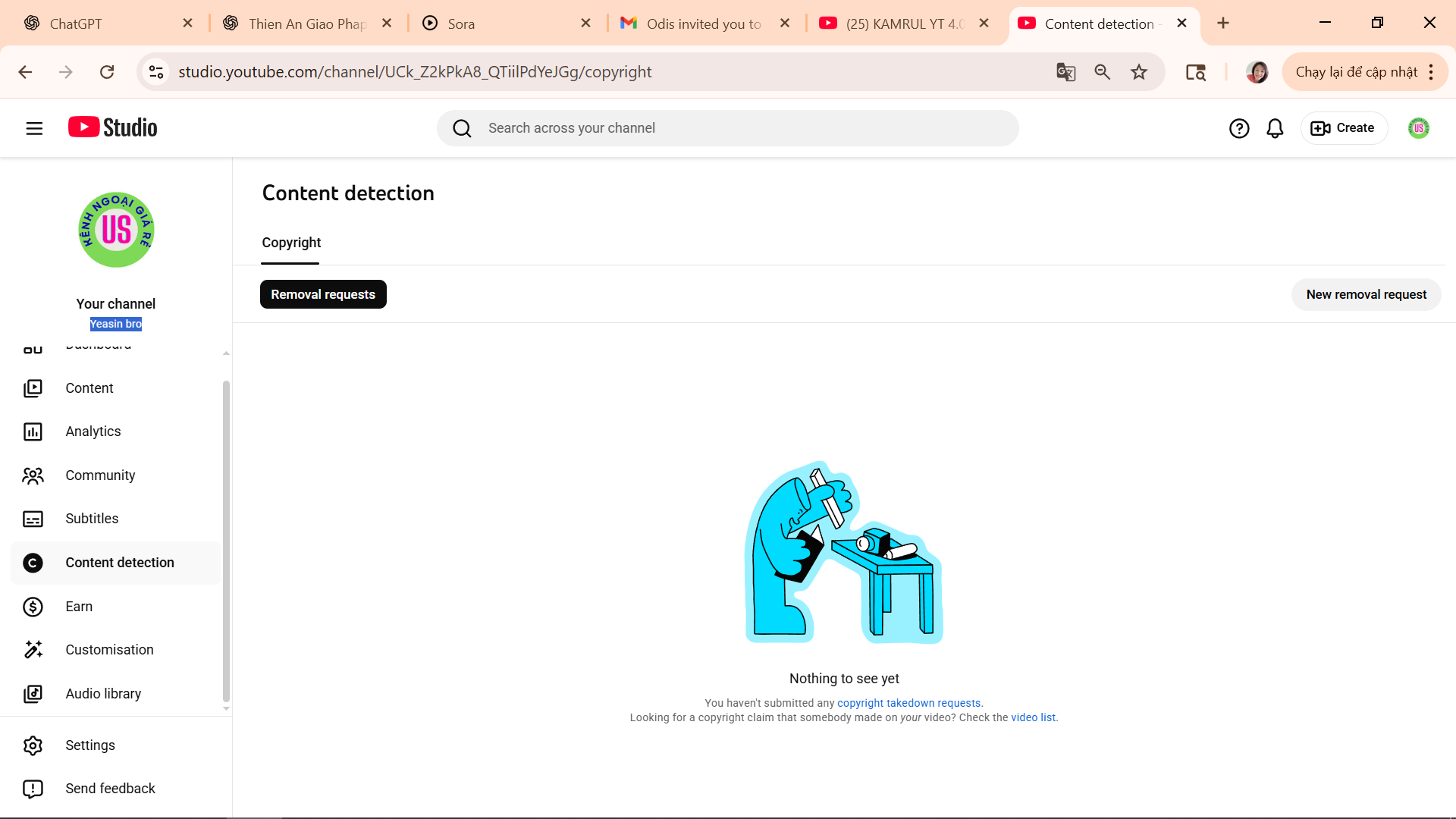This screenshot has width=1456, height=819.
Task: Focus the Search across your channel field
Action: (728, 128)
